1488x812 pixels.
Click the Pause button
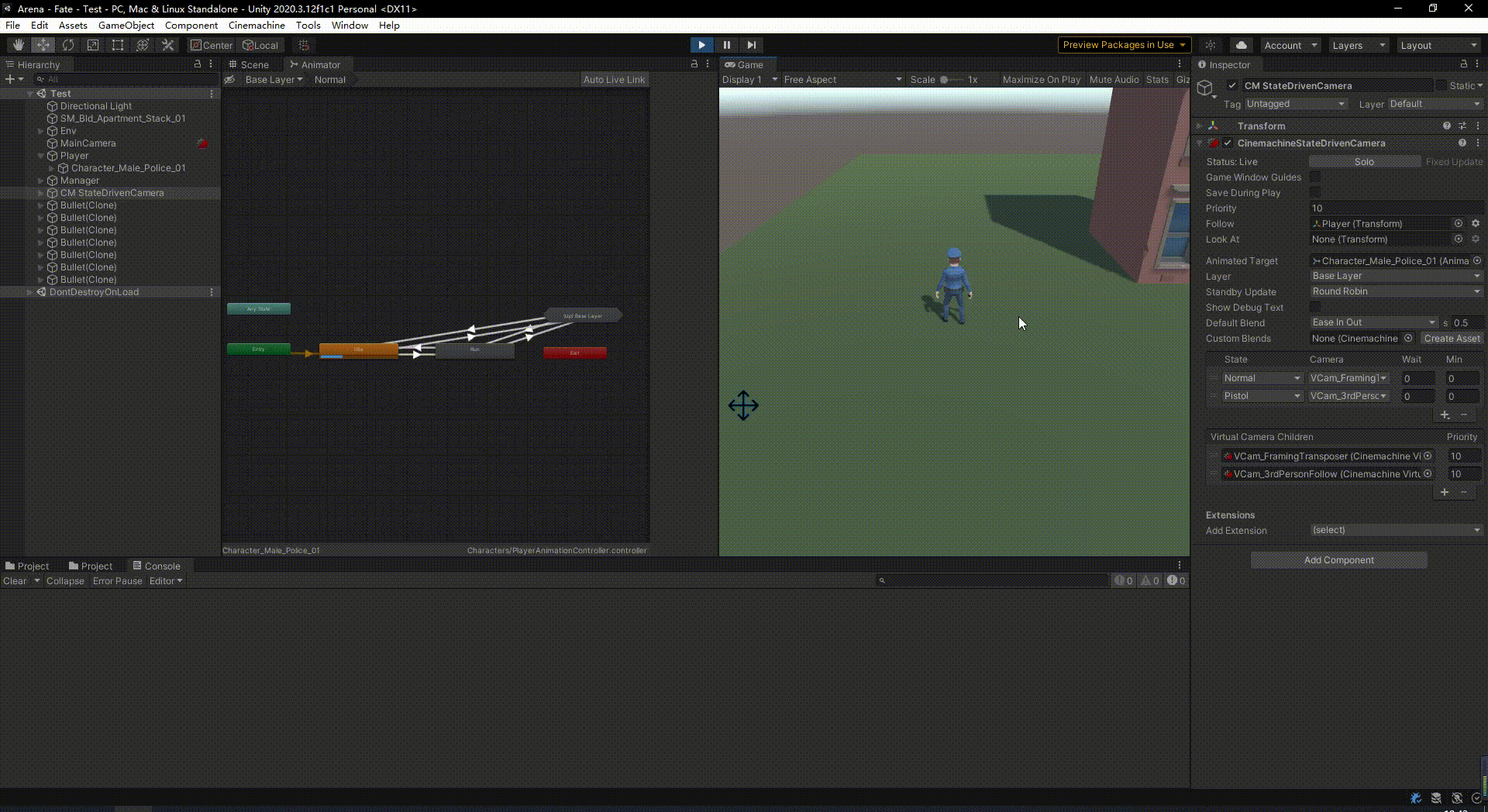[x=726, y=45]
